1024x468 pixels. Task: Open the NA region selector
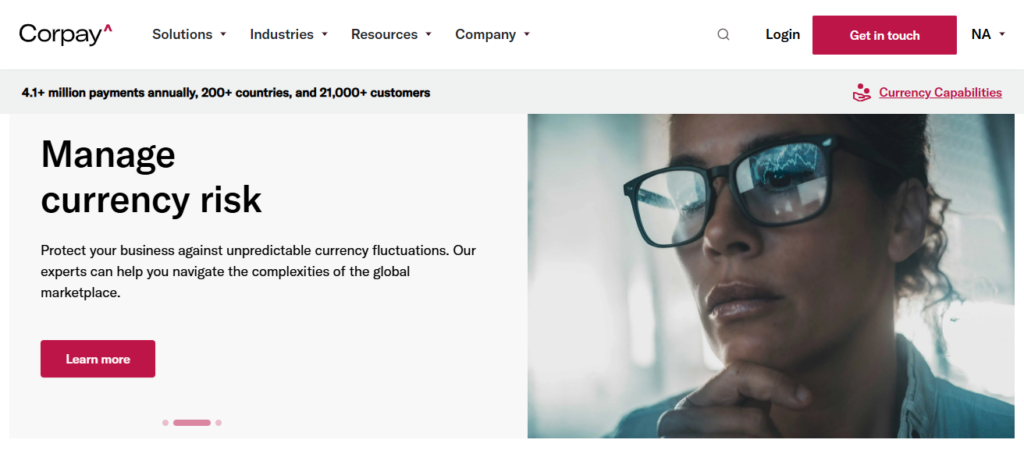(x=988, y=35)
